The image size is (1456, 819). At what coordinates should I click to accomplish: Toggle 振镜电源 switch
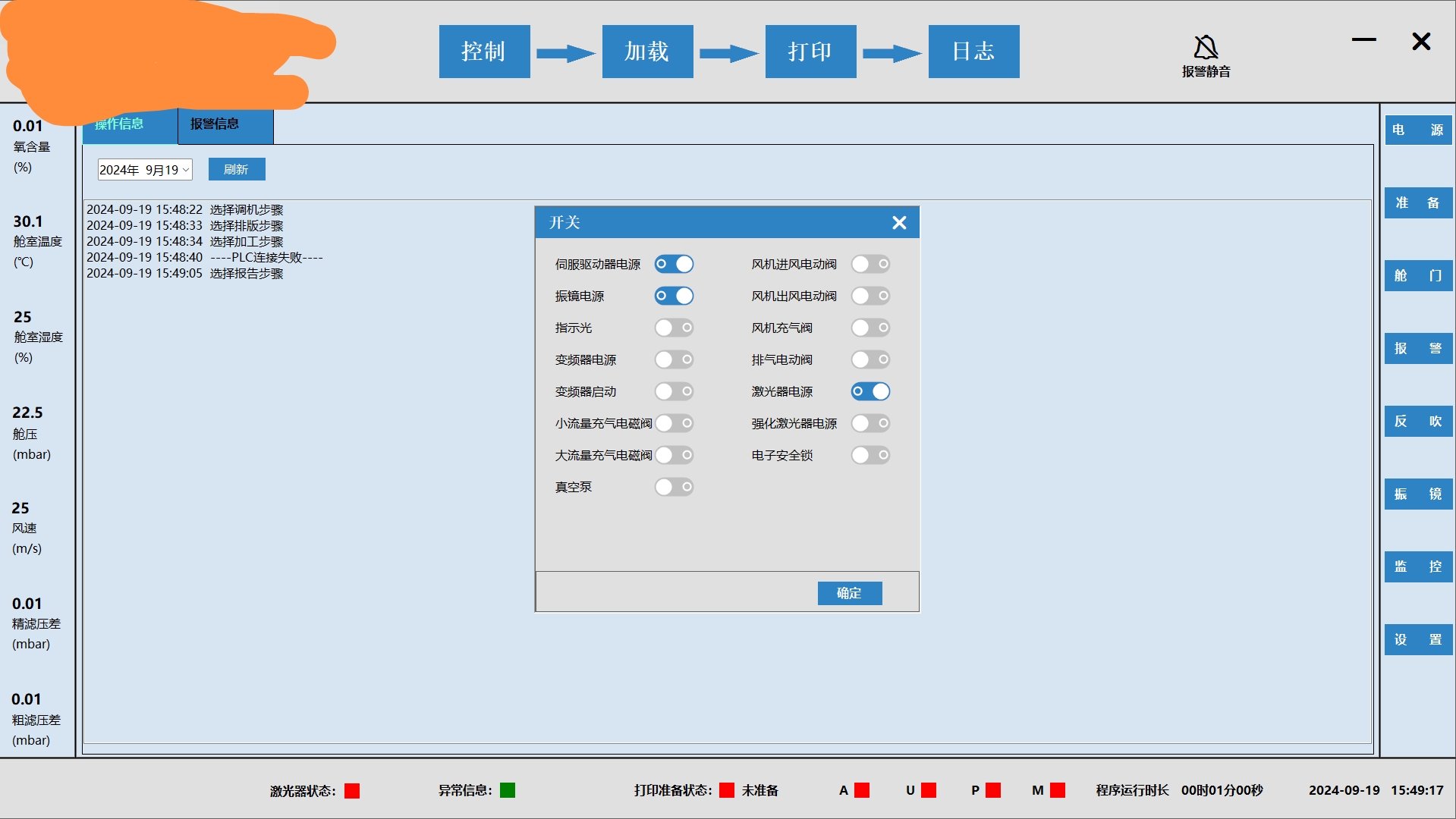pyautogui.click(x=674, y=296)
